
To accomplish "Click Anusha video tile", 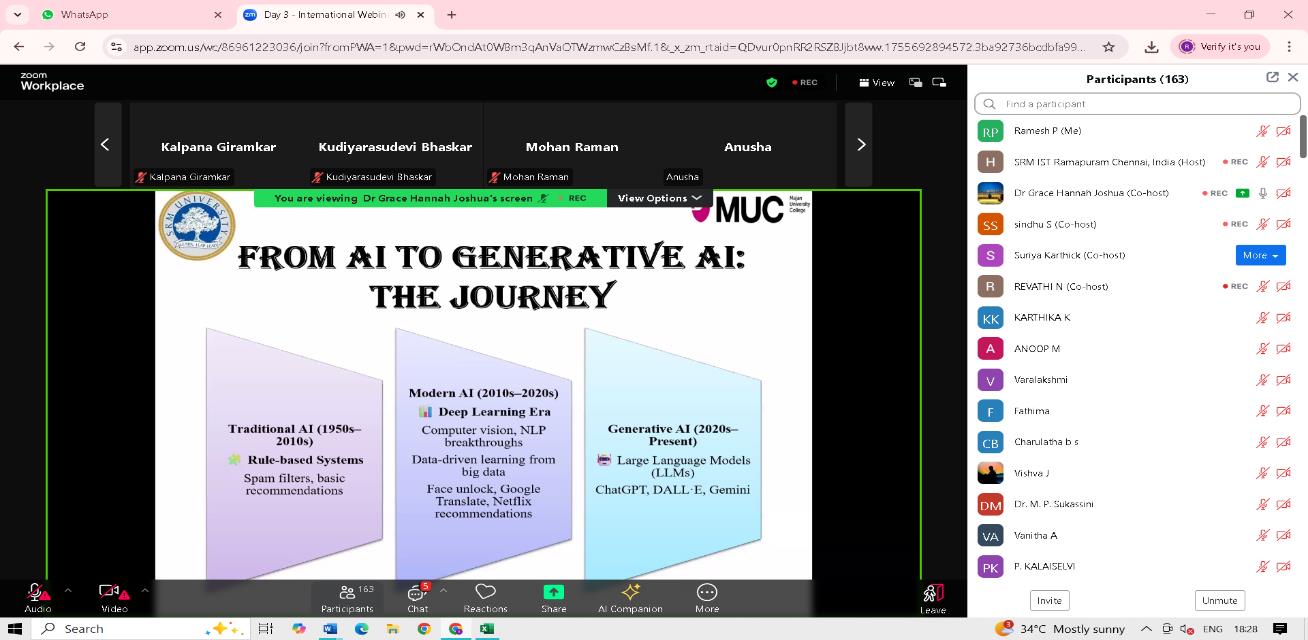I will (x=748, y=145).
